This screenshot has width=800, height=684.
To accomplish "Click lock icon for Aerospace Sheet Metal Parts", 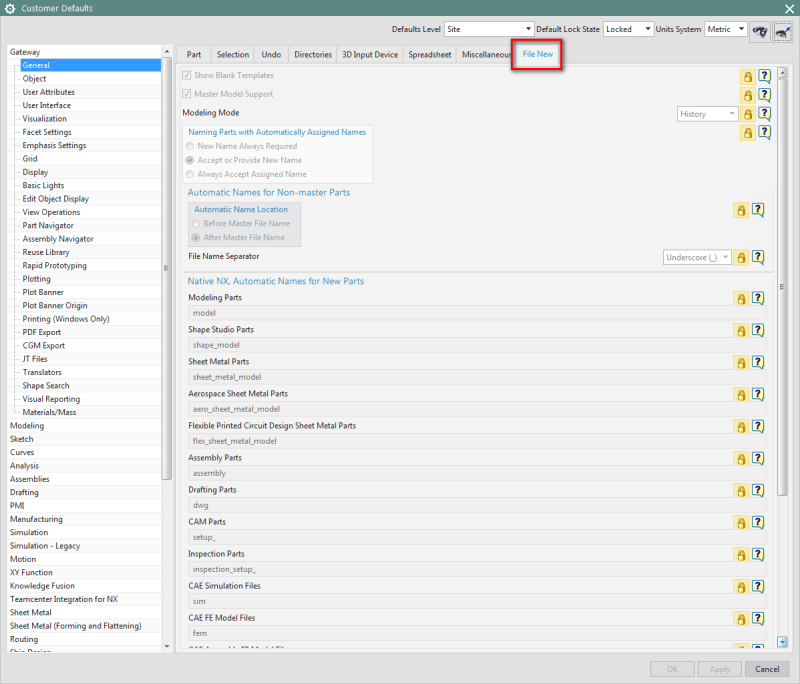I will (741, 395).
